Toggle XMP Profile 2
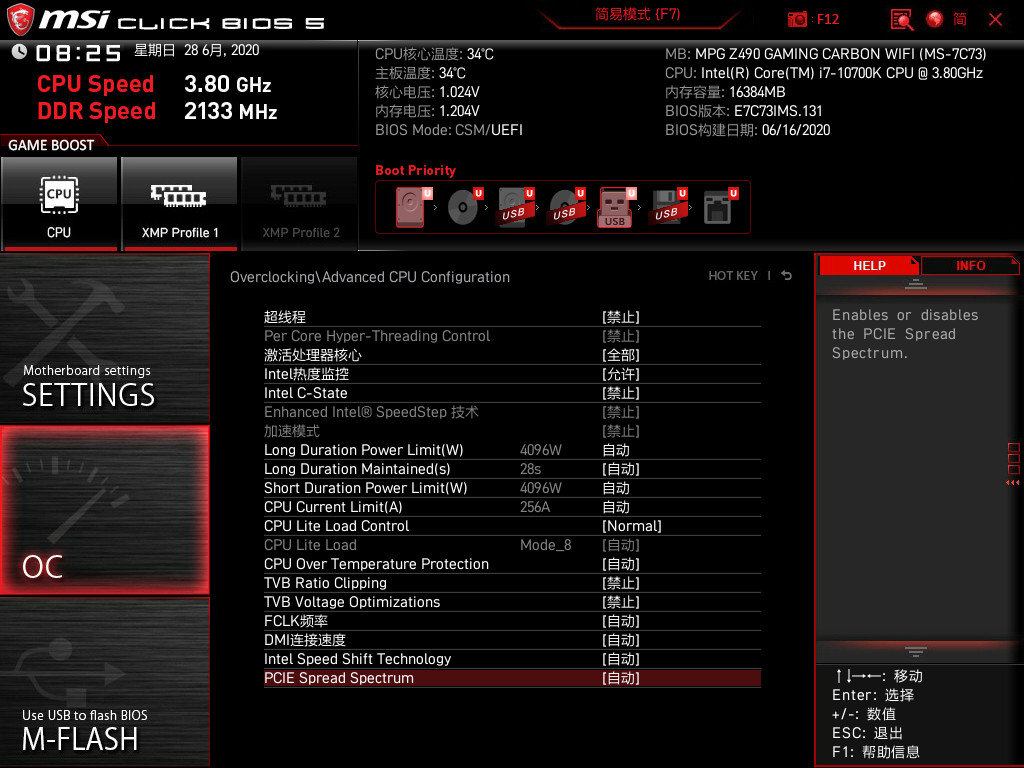The image size is (1024, 768). tap(300, 204)
